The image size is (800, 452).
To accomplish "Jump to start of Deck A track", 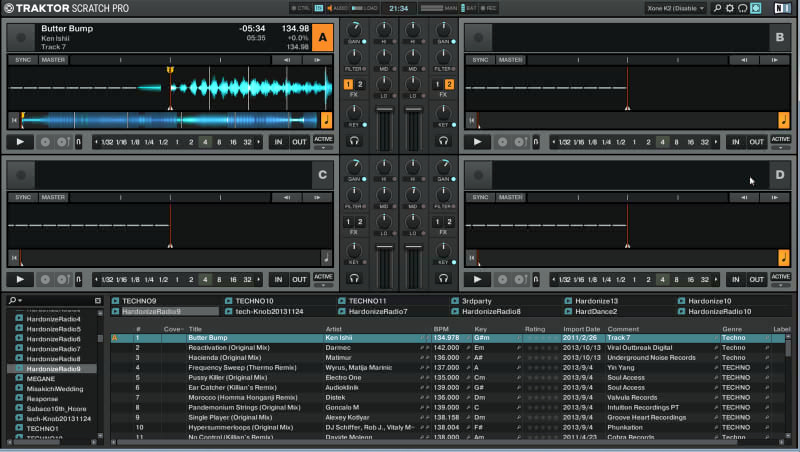I will point(14,120).
